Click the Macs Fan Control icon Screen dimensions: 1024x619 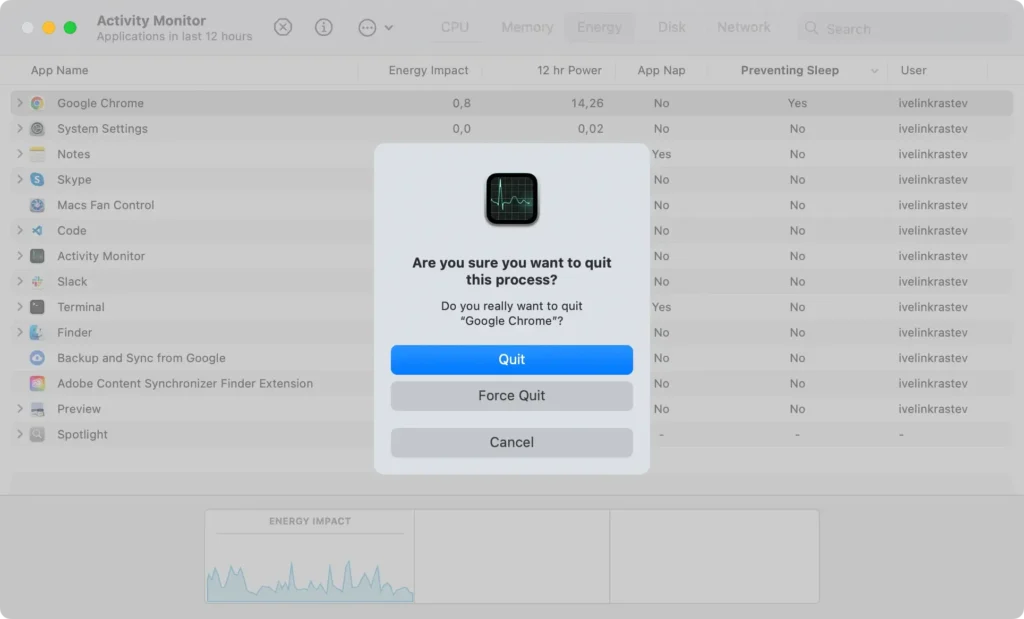pyautogui.click(x=37, y=205)
